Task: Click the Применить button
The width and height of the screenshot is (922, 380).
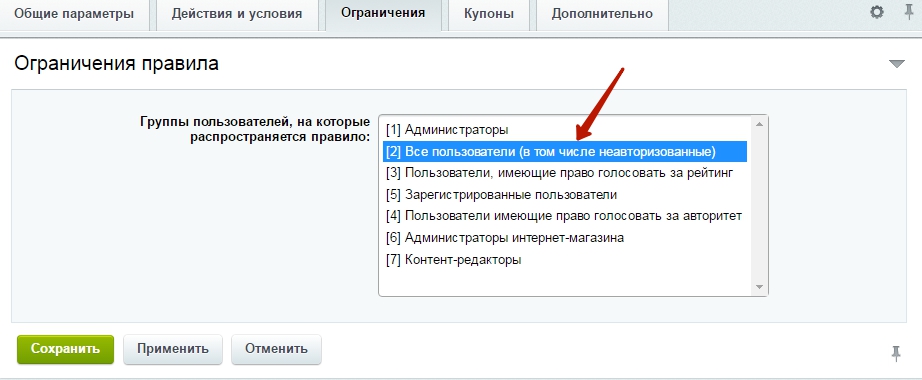Action: tap(173, 349)
